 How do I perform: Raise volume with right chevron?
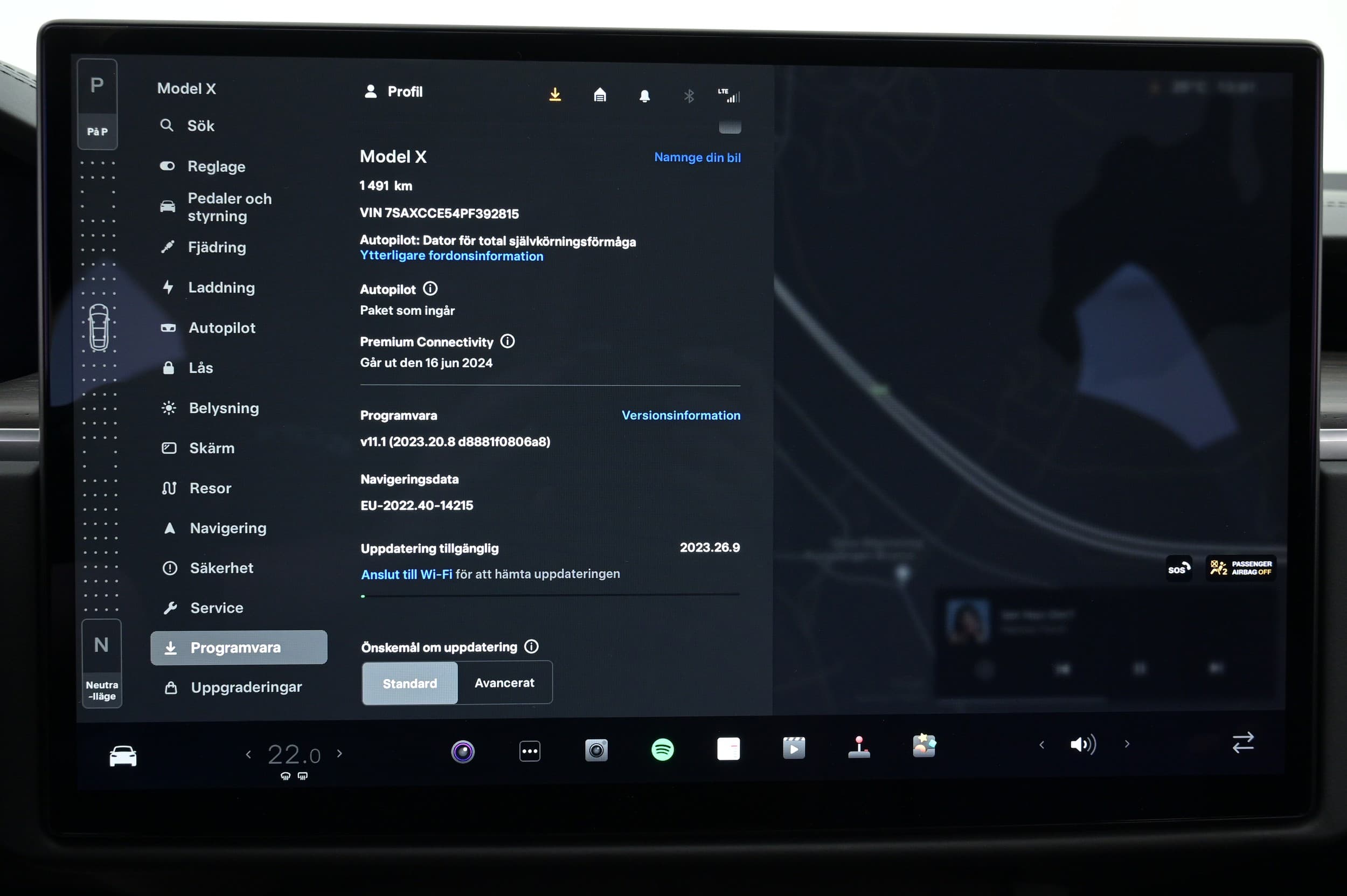pyautogui.click(x=1127, y=744)
